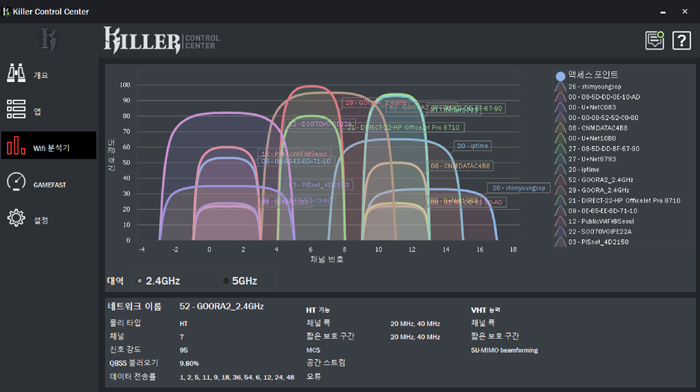Select the 5GHz band radio button
This screenshot has height=392, width=700.
click(x=226, y=281)
